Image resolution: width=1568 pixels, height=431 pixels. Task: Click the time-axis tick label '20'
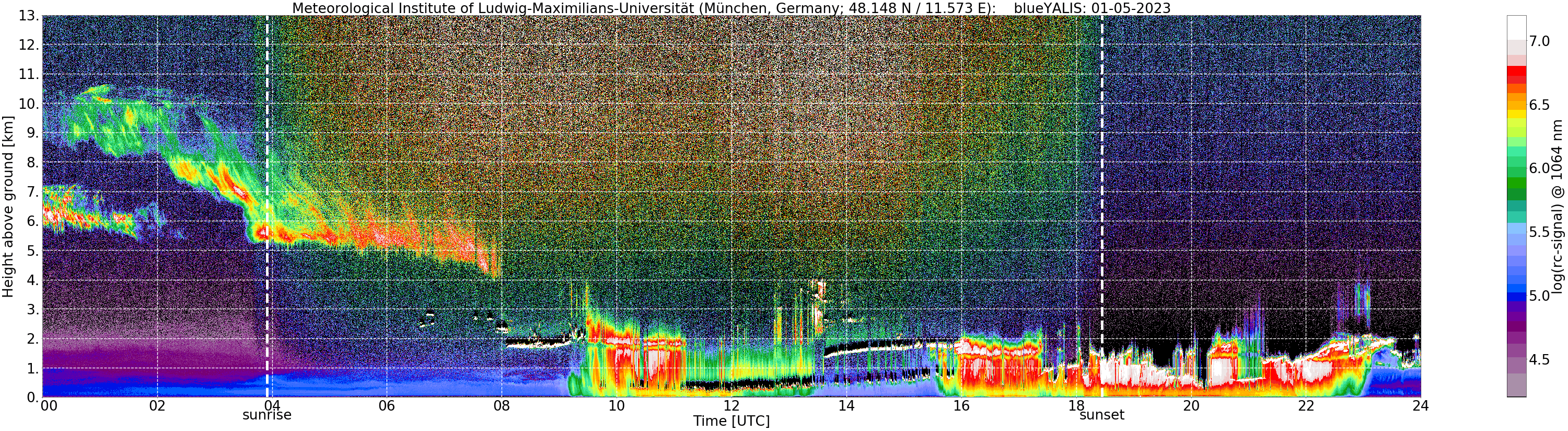1191,406
